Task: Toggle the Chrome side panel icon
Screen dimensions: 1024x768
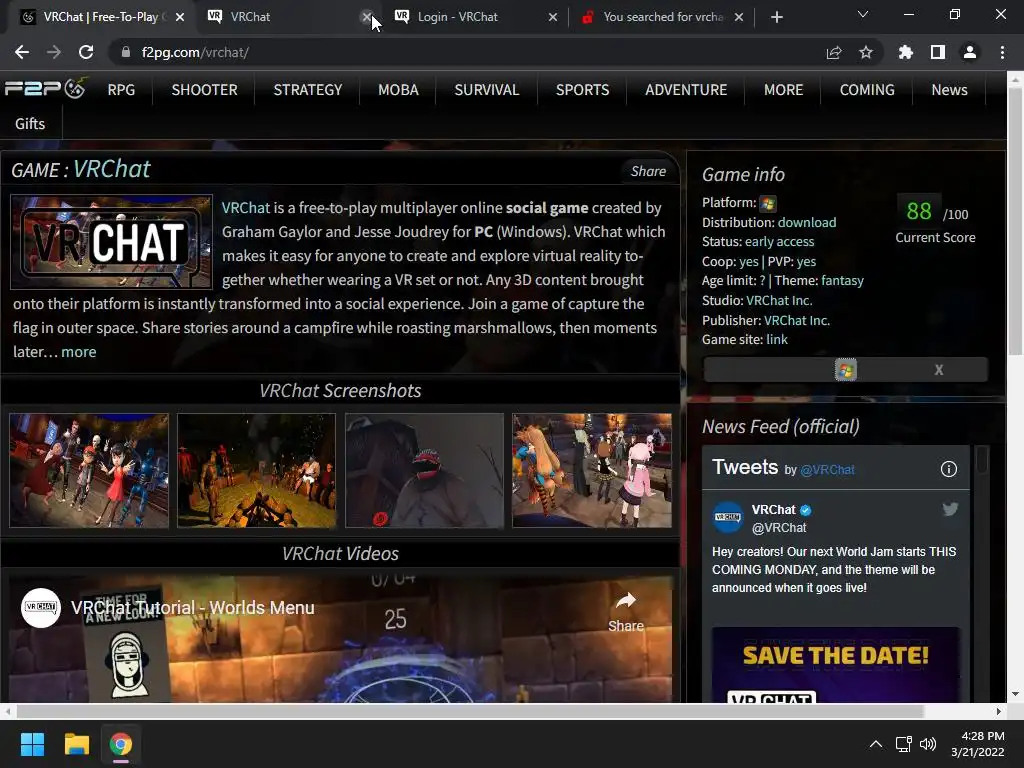Action: click(x=938, y=52)
